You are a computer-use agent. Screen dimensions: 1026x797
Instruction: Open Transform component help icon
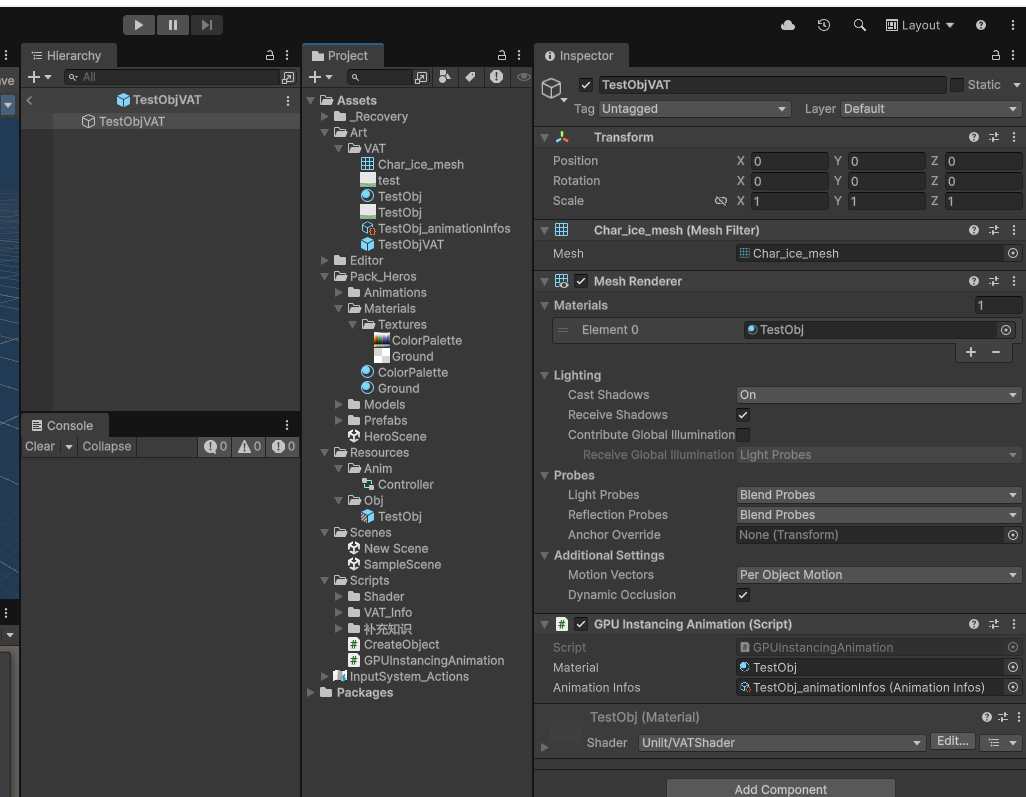[x=974, y=137]
